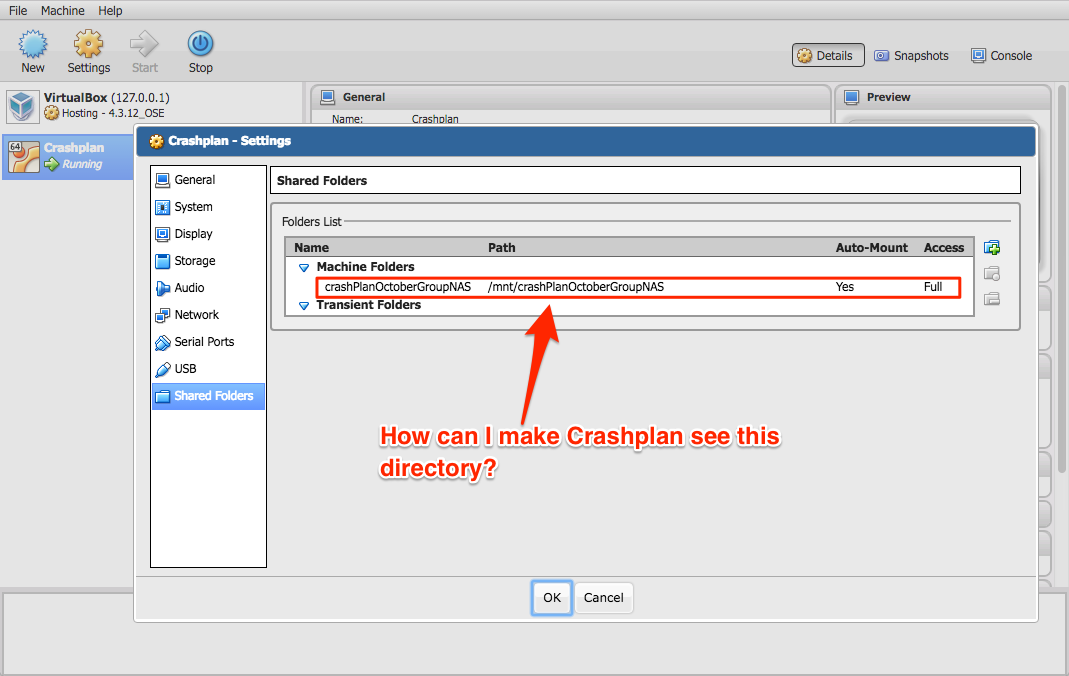The width and height of the screenshot is (1069, 676).
Task: Select the Shared Folders settings category
Action: pyautogui.click(x=208, y=396)
